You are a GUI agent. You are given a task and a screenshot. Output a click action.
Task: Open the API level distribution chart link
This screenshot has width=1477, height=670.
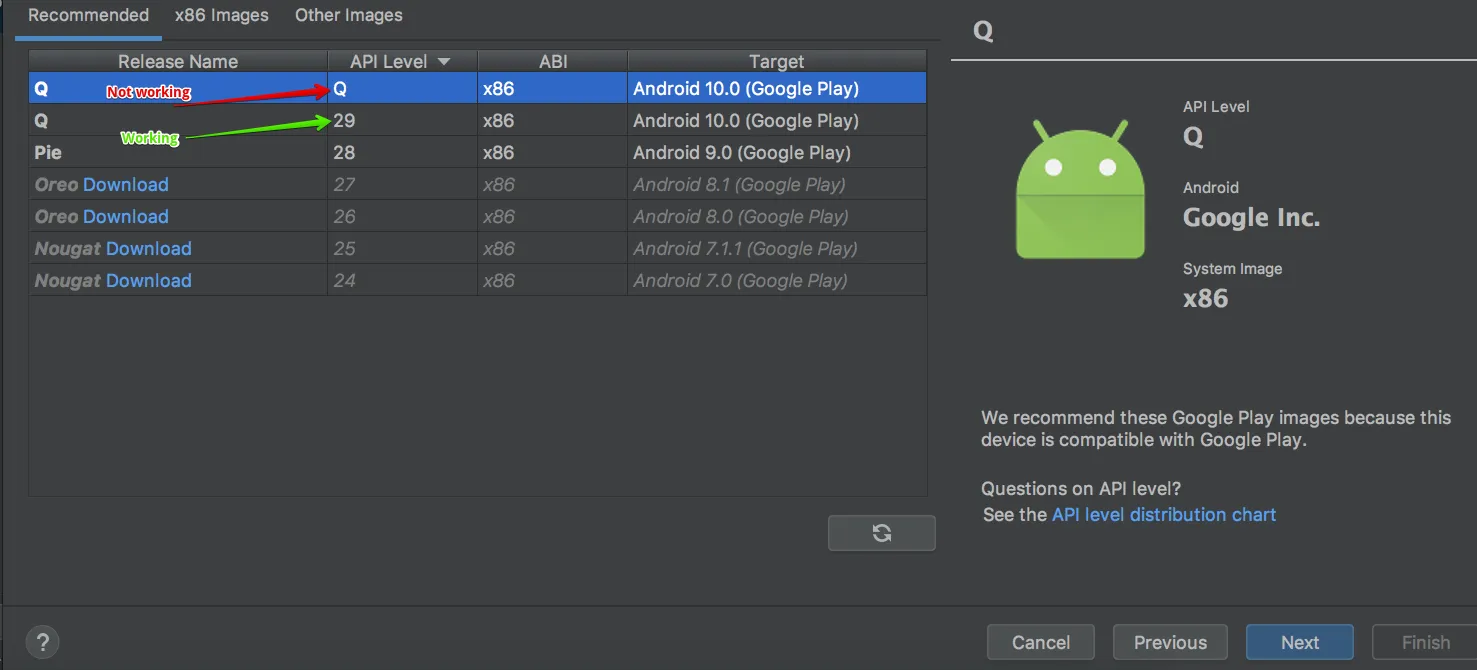coord(1164,515)
